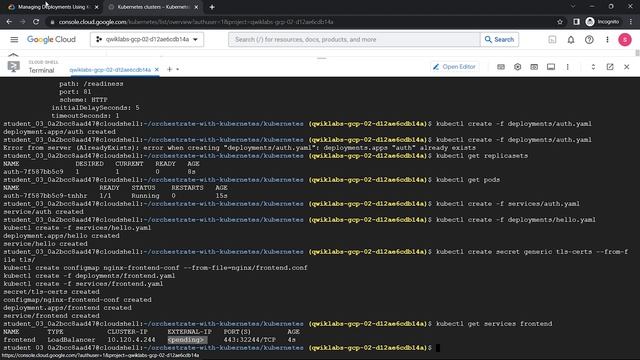Close the qwiklabs terminal session tab
The height and width of the screenshot is (360, 640).
click(x=156, y=70)
